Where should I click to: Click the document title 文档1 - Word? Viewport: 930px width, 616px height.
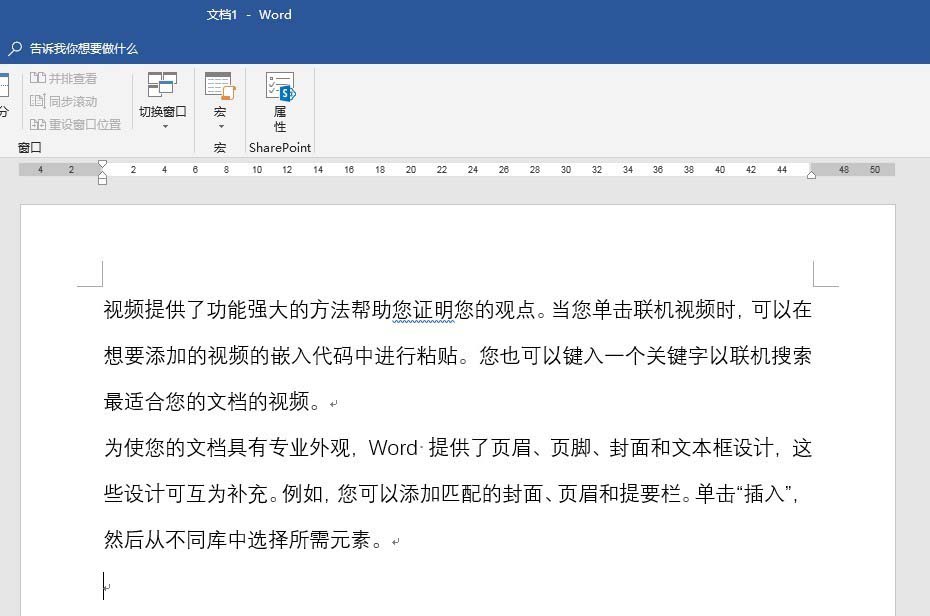point(249,15)
